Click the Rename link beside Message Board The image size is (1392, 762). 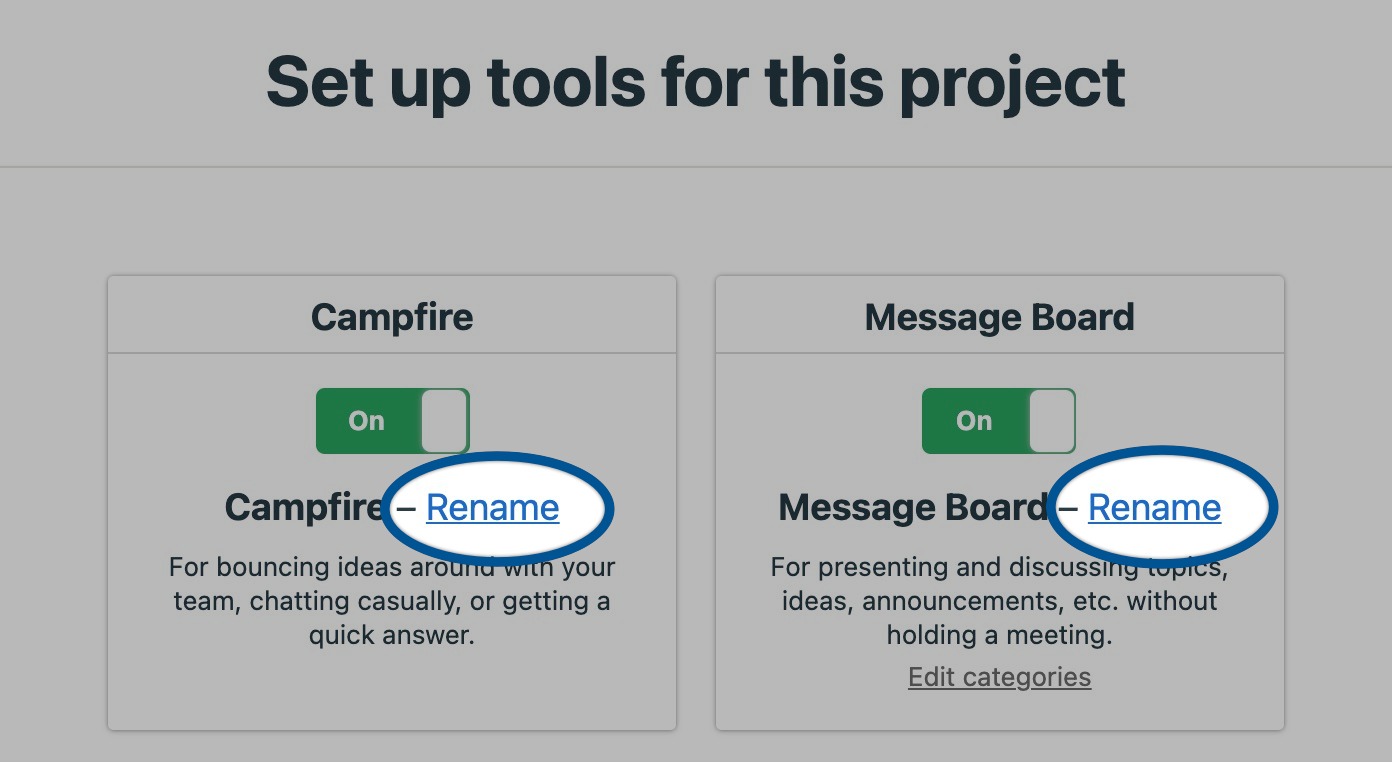1154,508
